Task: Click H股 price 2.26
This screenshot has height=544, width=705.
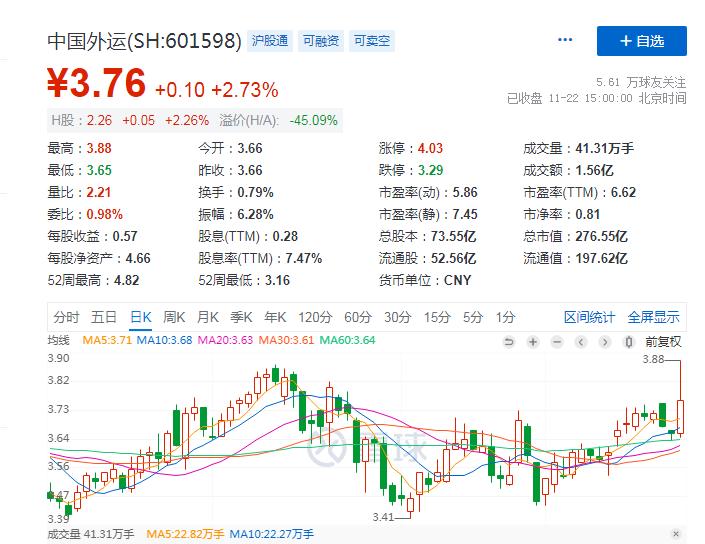Action: (x=99, y=120)
